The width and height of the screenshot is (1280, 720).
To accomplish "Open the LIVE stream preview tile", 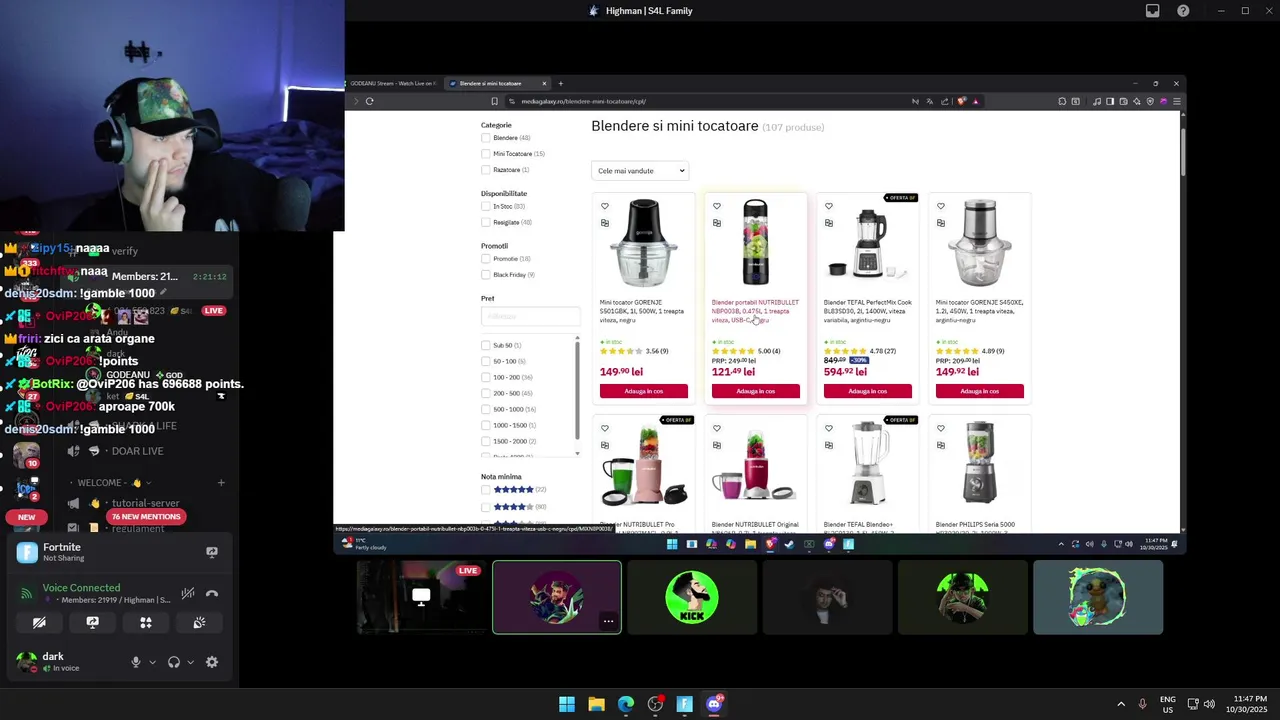I will click(x=421, y=597).
